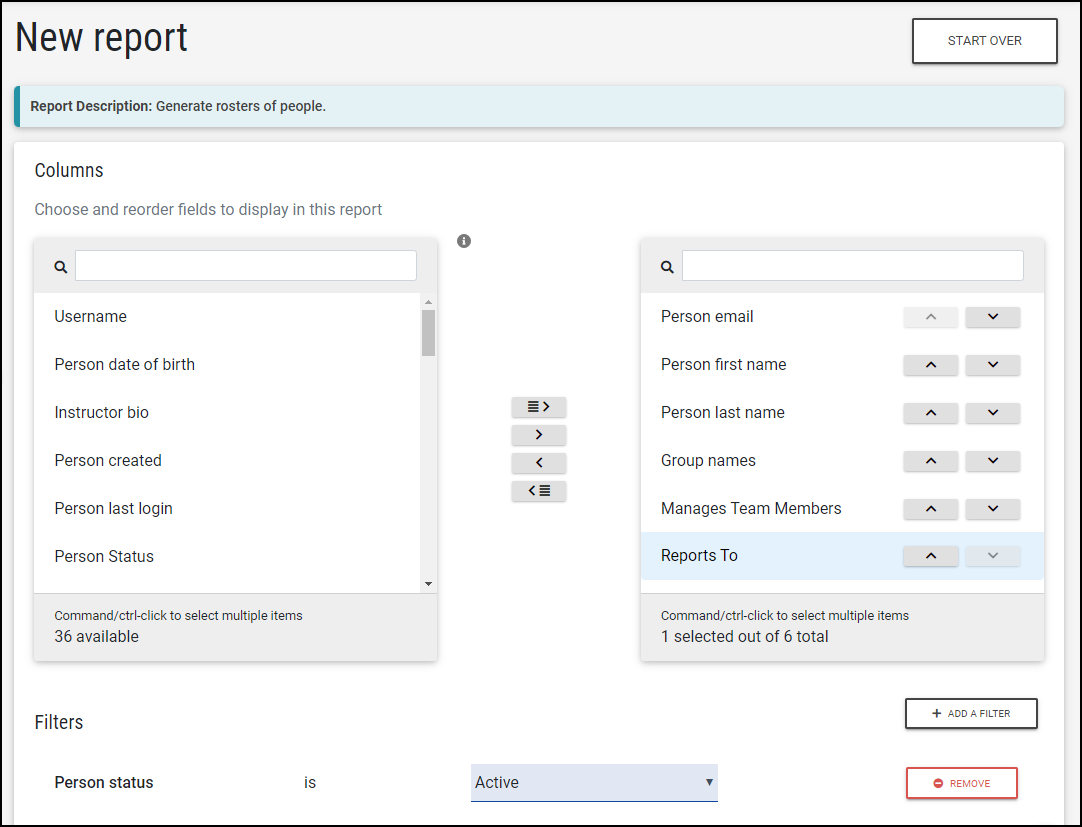Move "Reports To" up one position
Image resolution: width=1082 pixels, height=827 pixels.
click(930, 555)
